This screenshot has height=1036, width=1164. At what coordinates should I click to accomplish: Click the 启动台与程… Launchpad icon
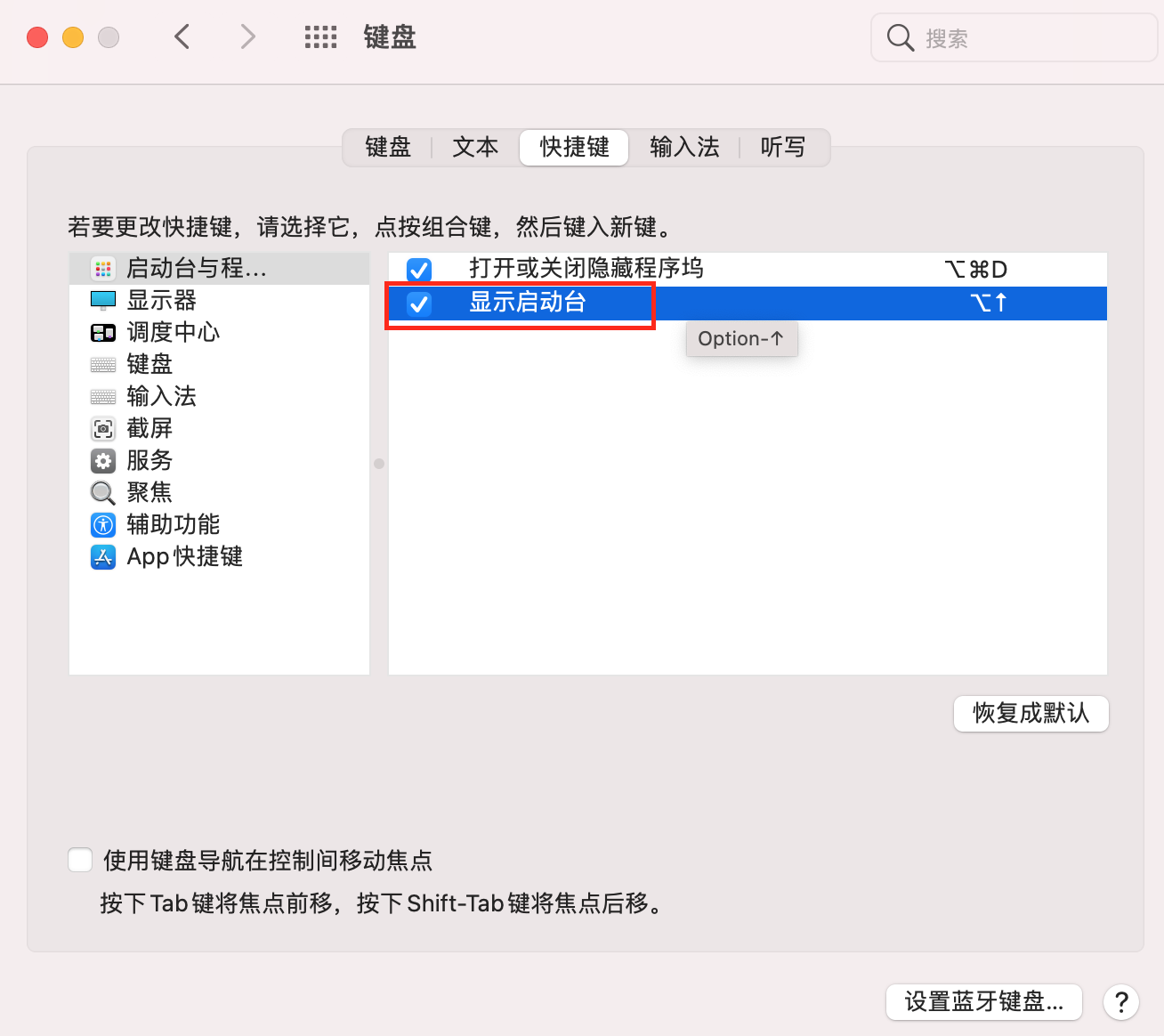pos(103,268)
